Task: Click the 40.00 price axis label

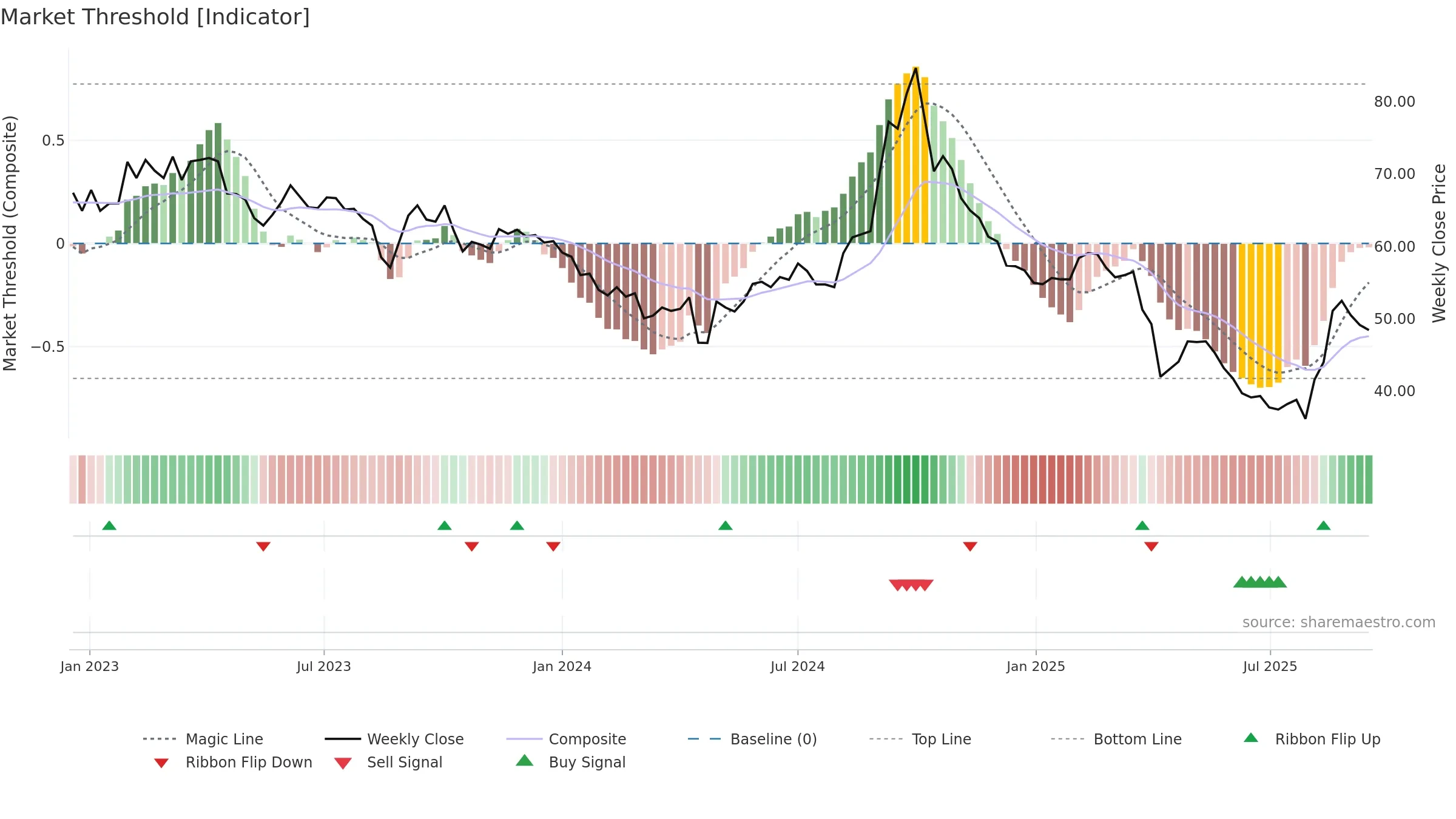Action: click(1395, 391)
